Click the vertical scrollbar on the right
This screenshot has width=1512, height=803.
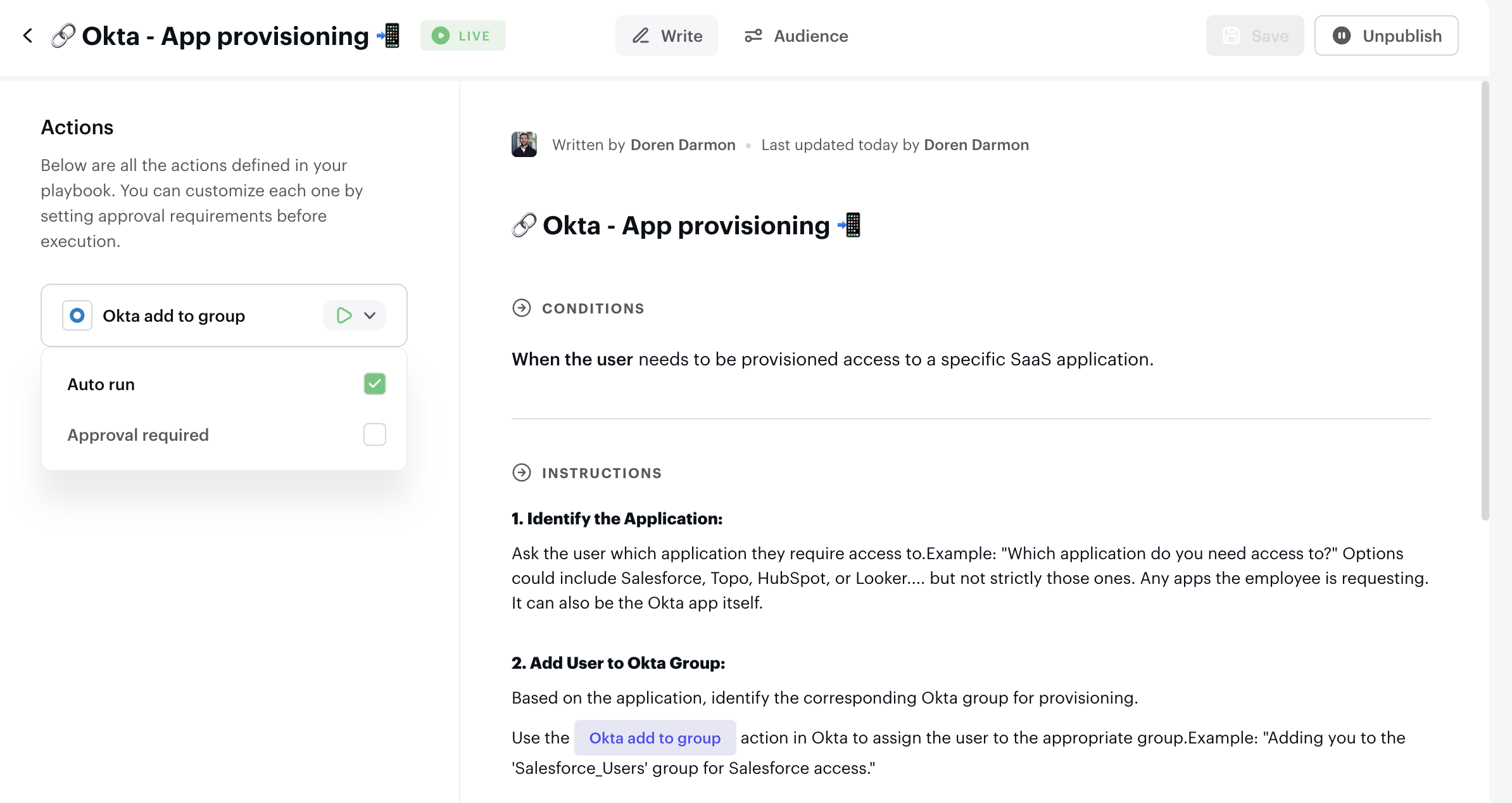coord(1485,301)
